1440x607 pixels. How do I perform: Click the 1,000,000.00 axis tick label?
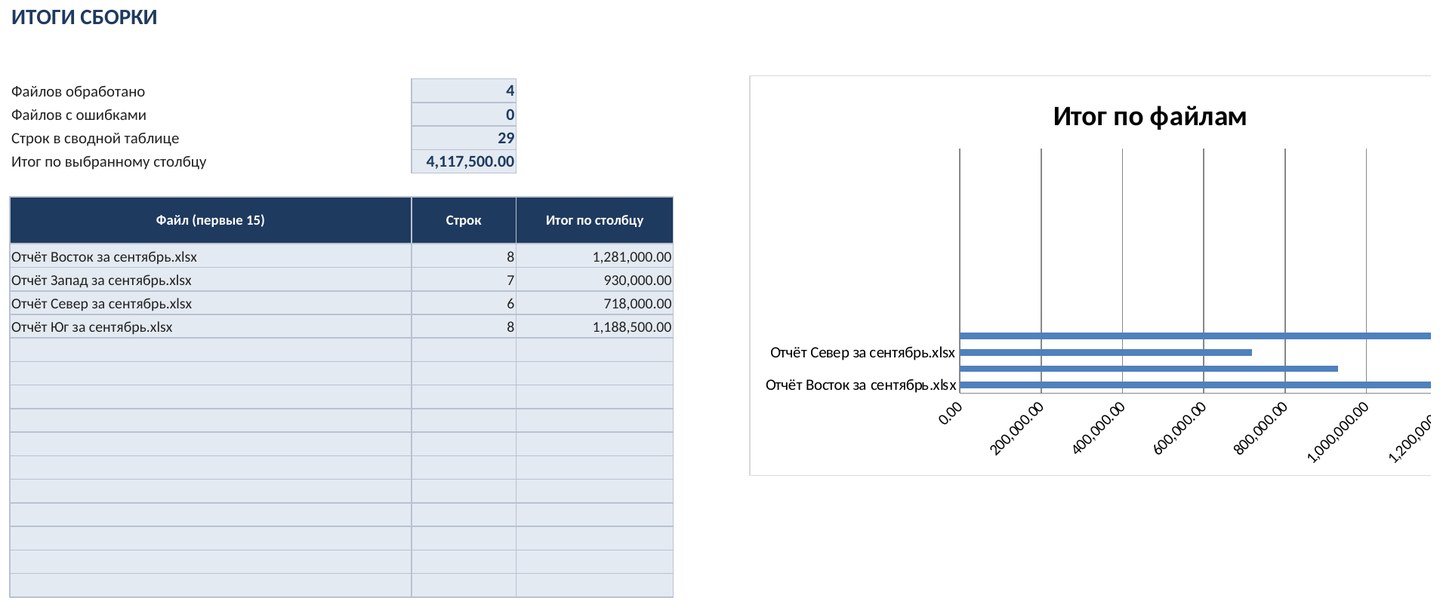point(1339,432)
